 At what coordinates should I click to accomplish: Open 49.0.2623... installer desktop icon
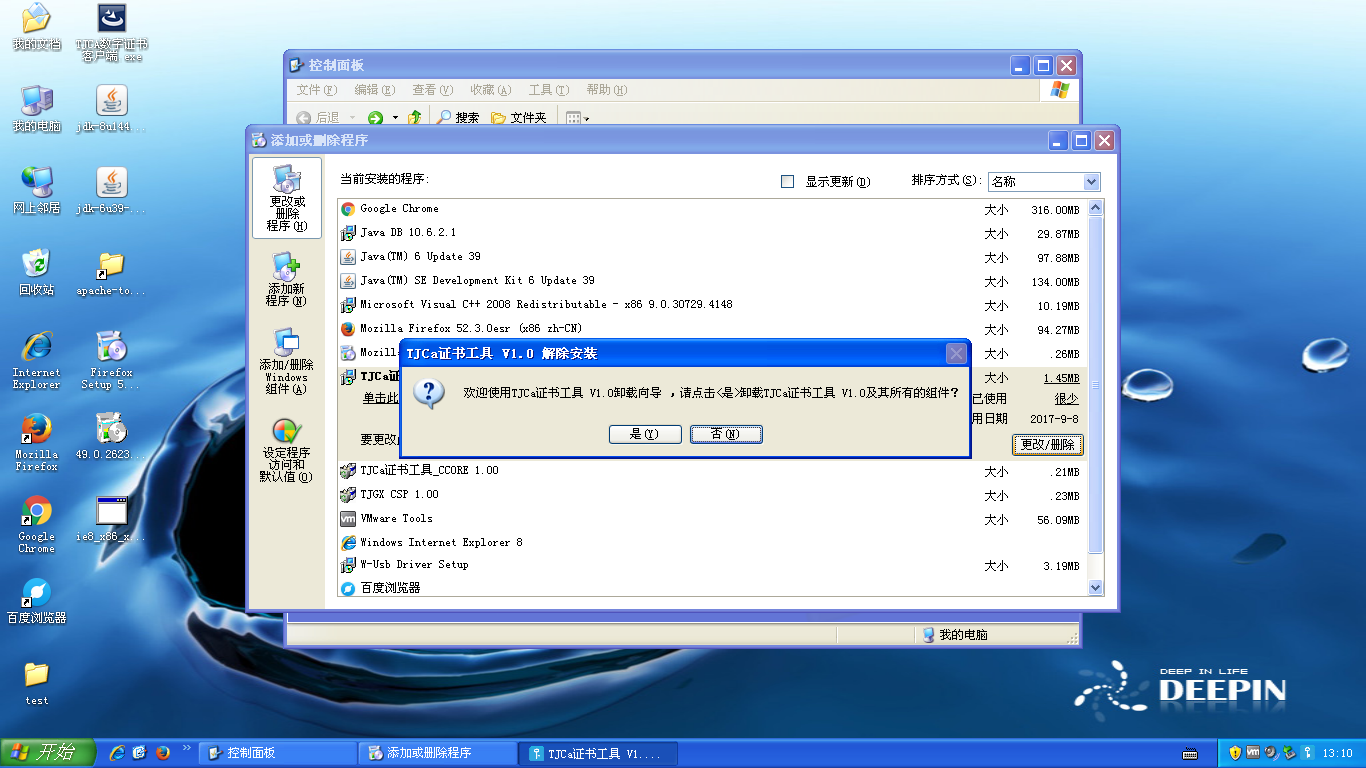pos(111,437)
